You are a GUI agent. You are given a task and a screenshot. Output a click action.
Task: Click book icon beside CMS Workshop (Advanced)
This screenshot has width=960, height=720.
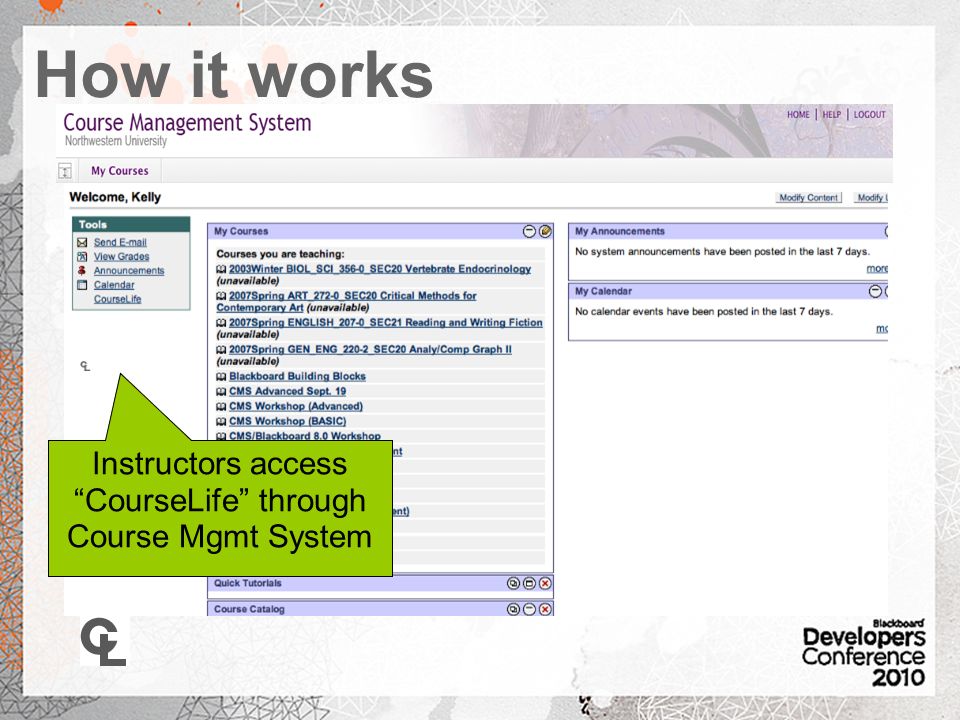click(x=222, y=407)
